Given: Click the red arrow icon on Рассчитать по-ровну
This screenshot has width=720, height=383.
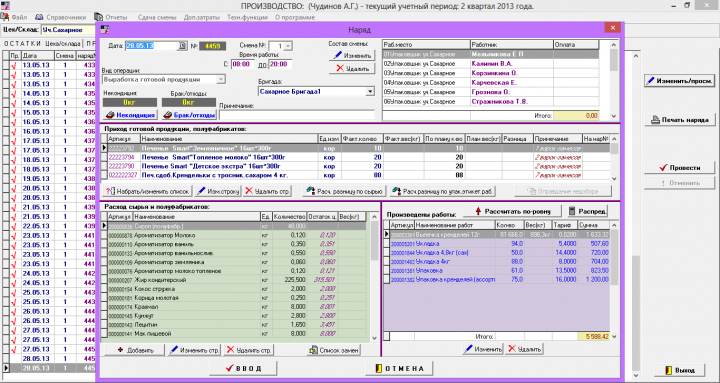Looking at the screenshot, I should coord(478,211).
